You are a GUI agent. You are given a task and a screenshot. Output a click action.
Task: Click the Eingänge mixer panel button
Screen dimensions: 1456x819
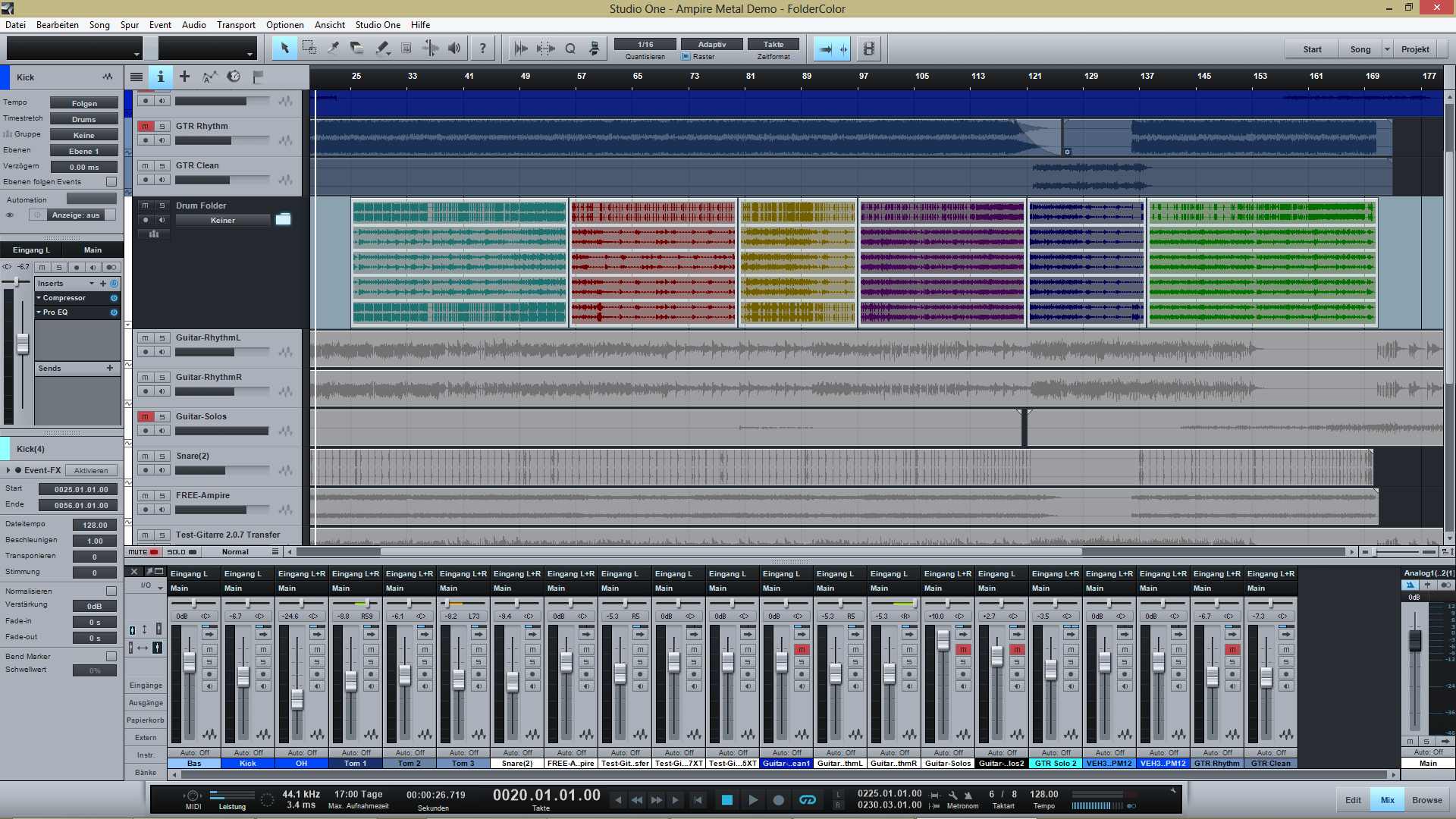pyautogui.click(x=146, y=685)
